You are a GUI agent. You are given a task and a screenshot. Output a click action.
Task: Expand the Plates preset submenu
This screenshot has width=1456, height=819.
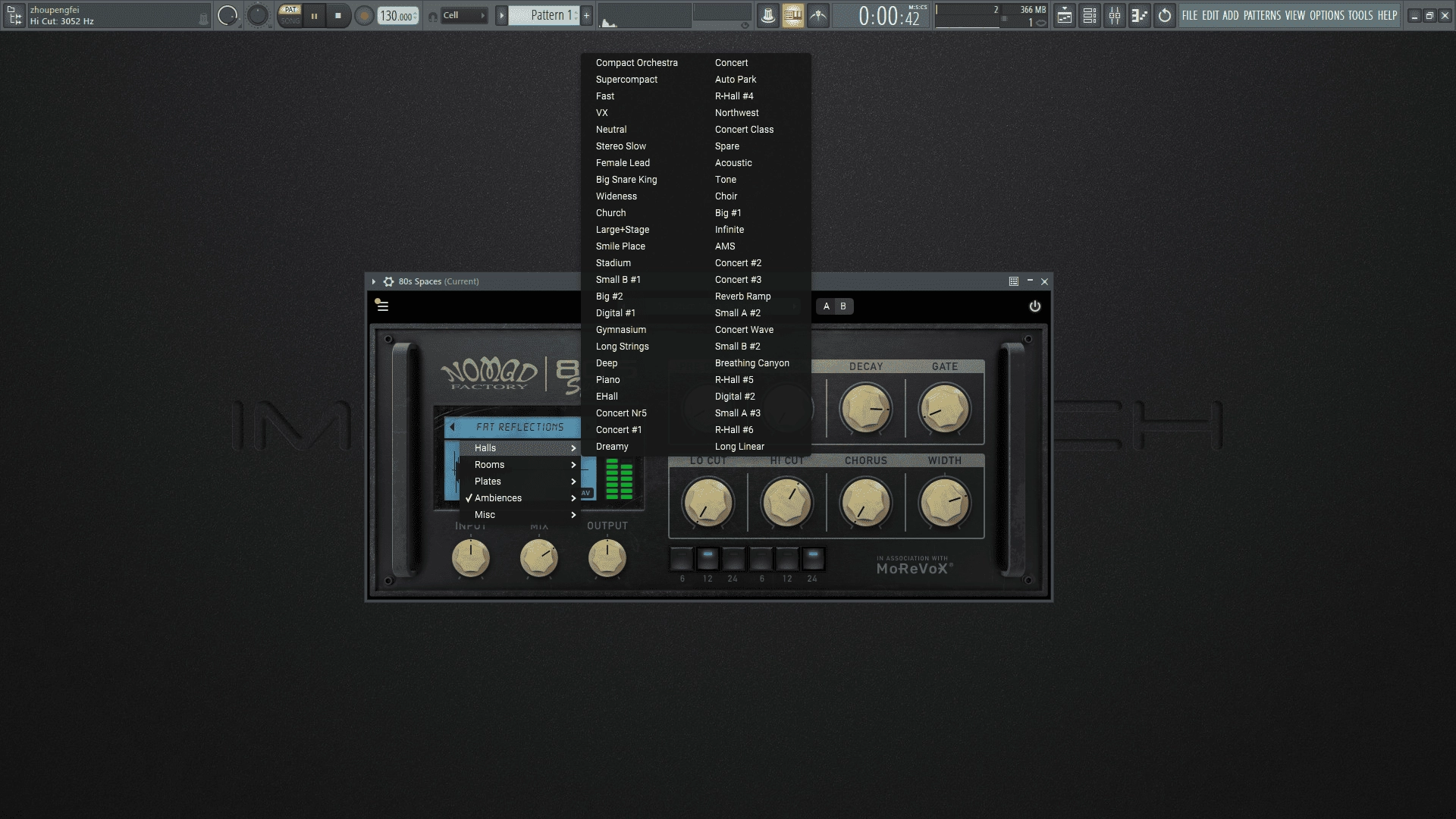coord(520,482)
